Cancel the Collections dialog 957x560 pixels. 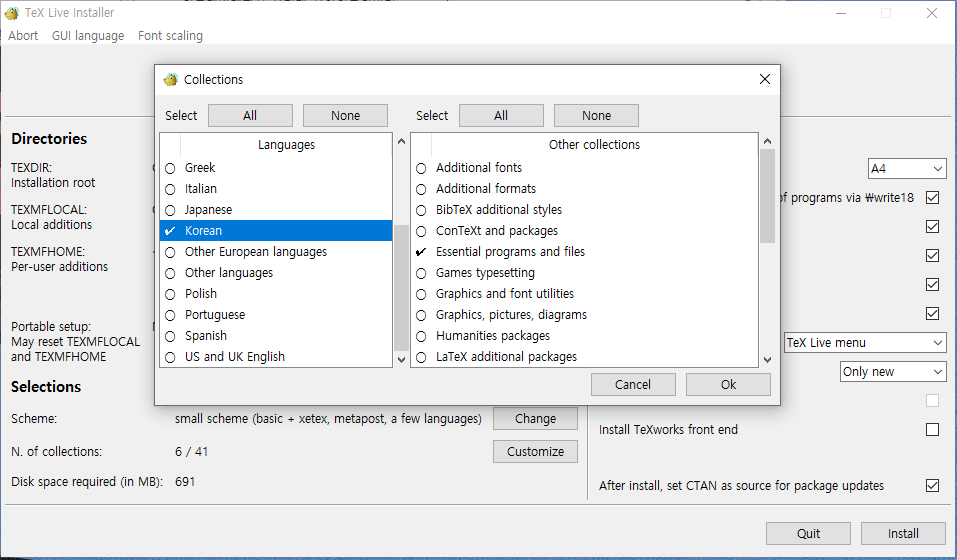(x=633, y=385)
